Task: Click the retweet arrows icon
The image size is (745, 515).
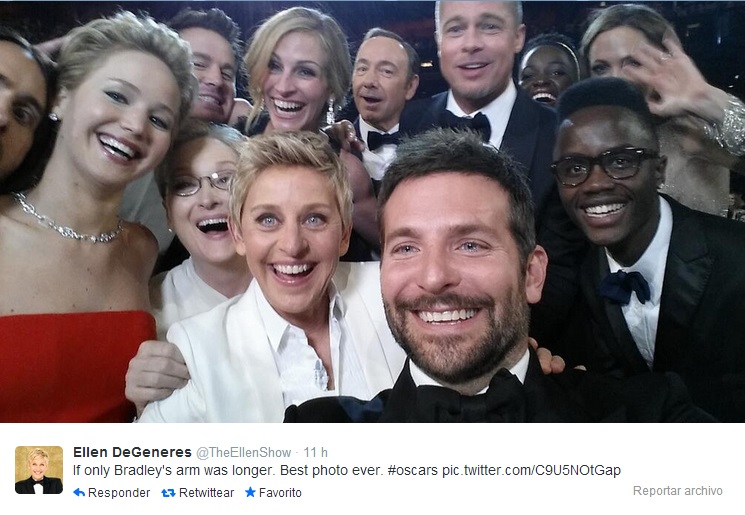Action: (x=168, y=493)
